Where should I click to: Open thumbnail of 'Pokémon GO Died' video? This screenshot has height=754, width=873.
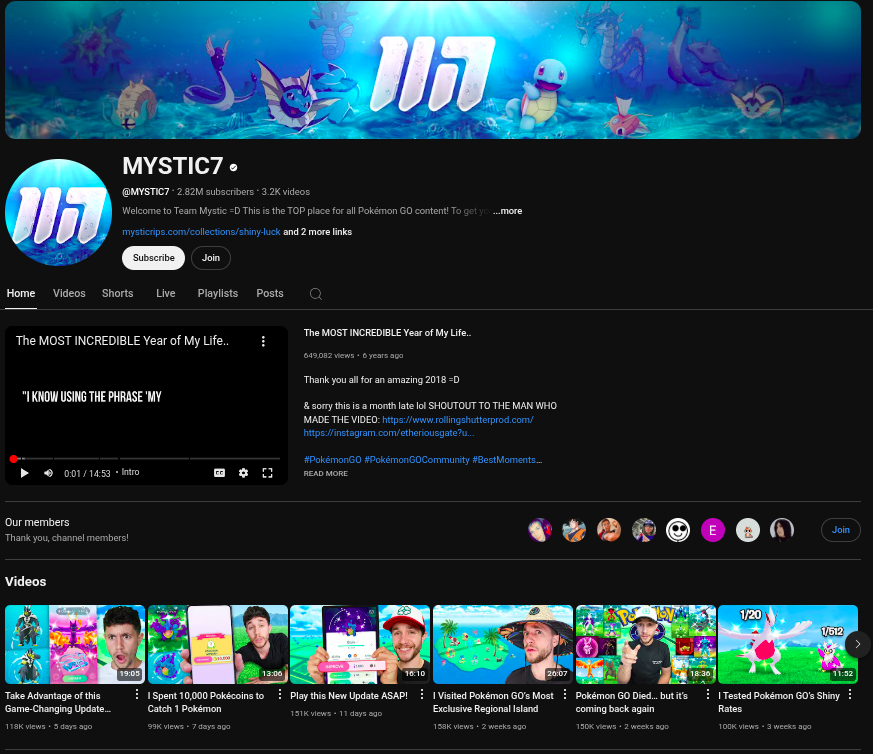[646, 644]
